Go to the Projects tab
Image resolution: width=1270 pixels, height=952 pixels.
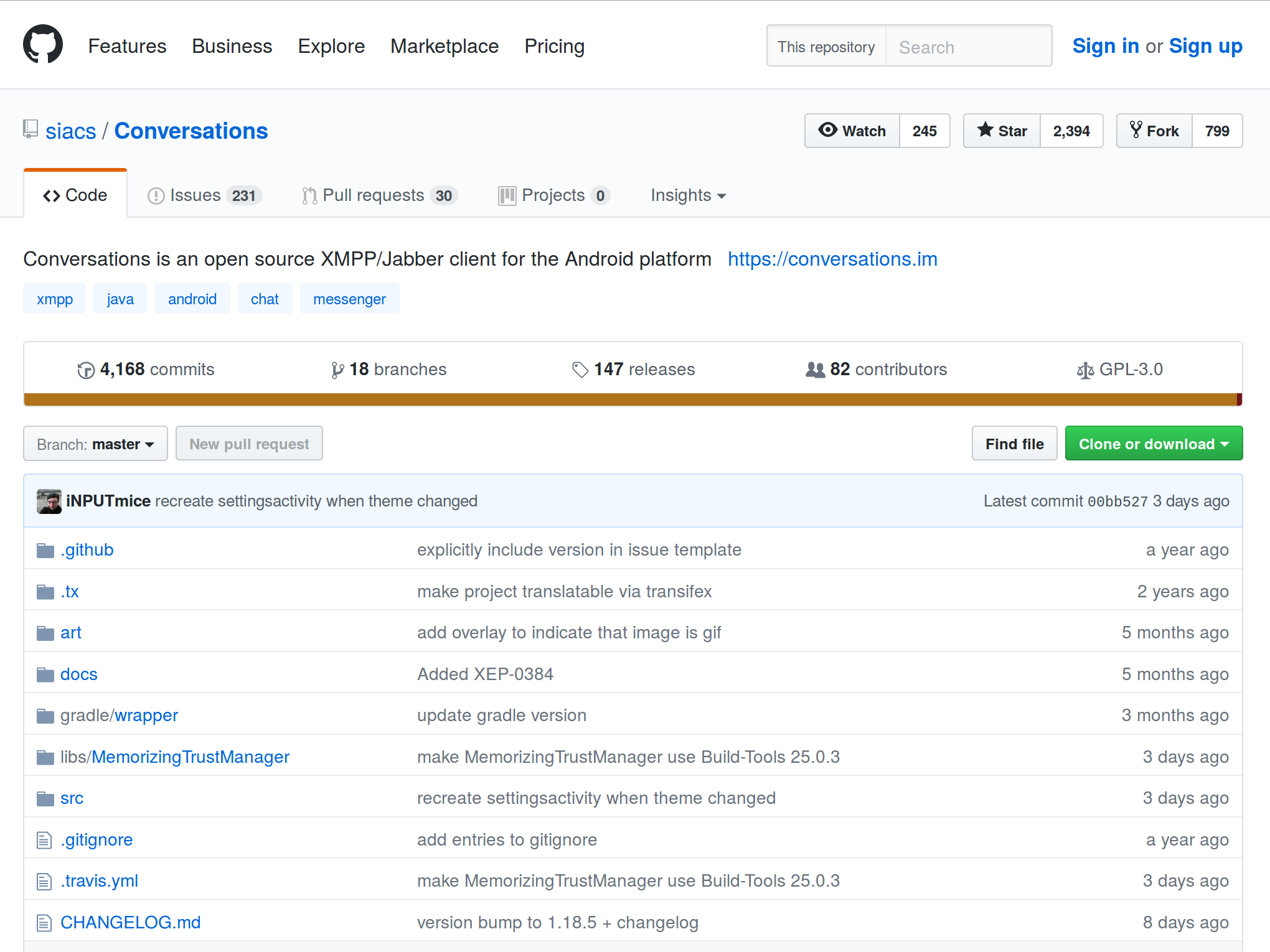click(554, 195)
